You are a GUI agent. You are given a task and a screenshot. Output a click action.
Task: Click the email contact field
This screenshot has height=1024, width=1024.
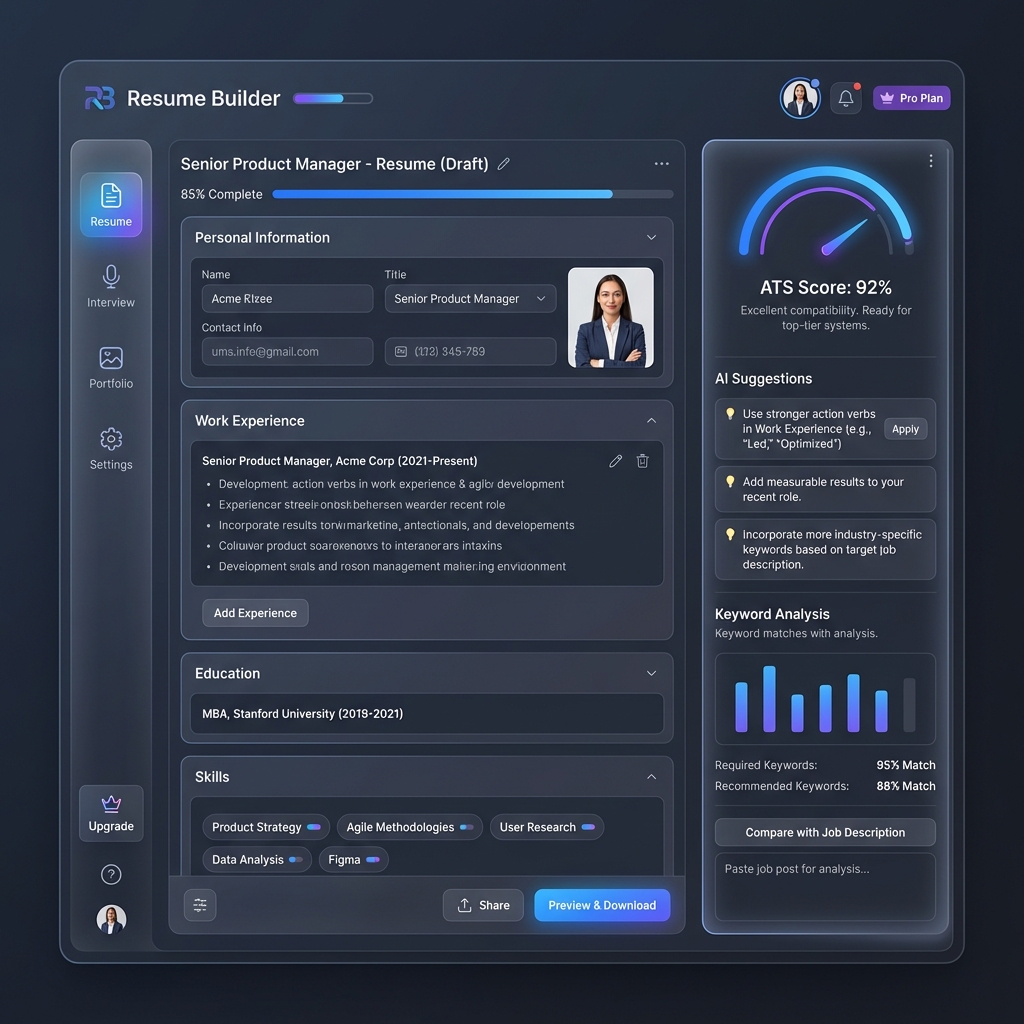click(x=287, y=351)
